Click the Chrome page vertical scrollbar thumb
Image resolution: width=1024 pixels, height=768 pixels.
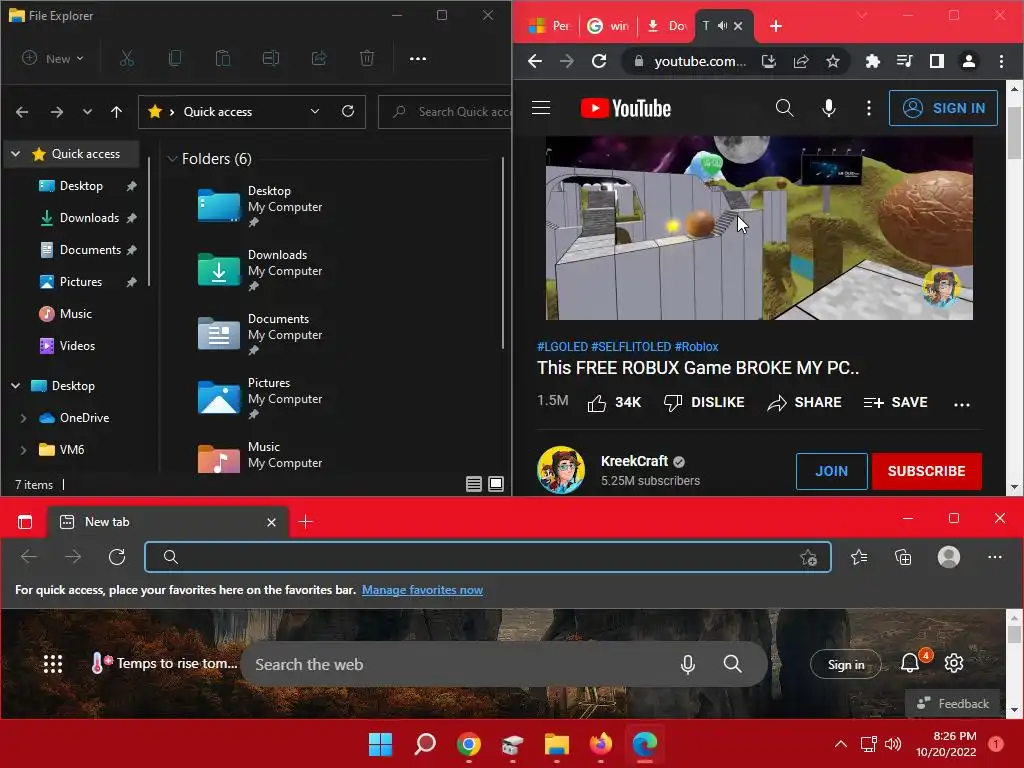(x=1014, y=133)
